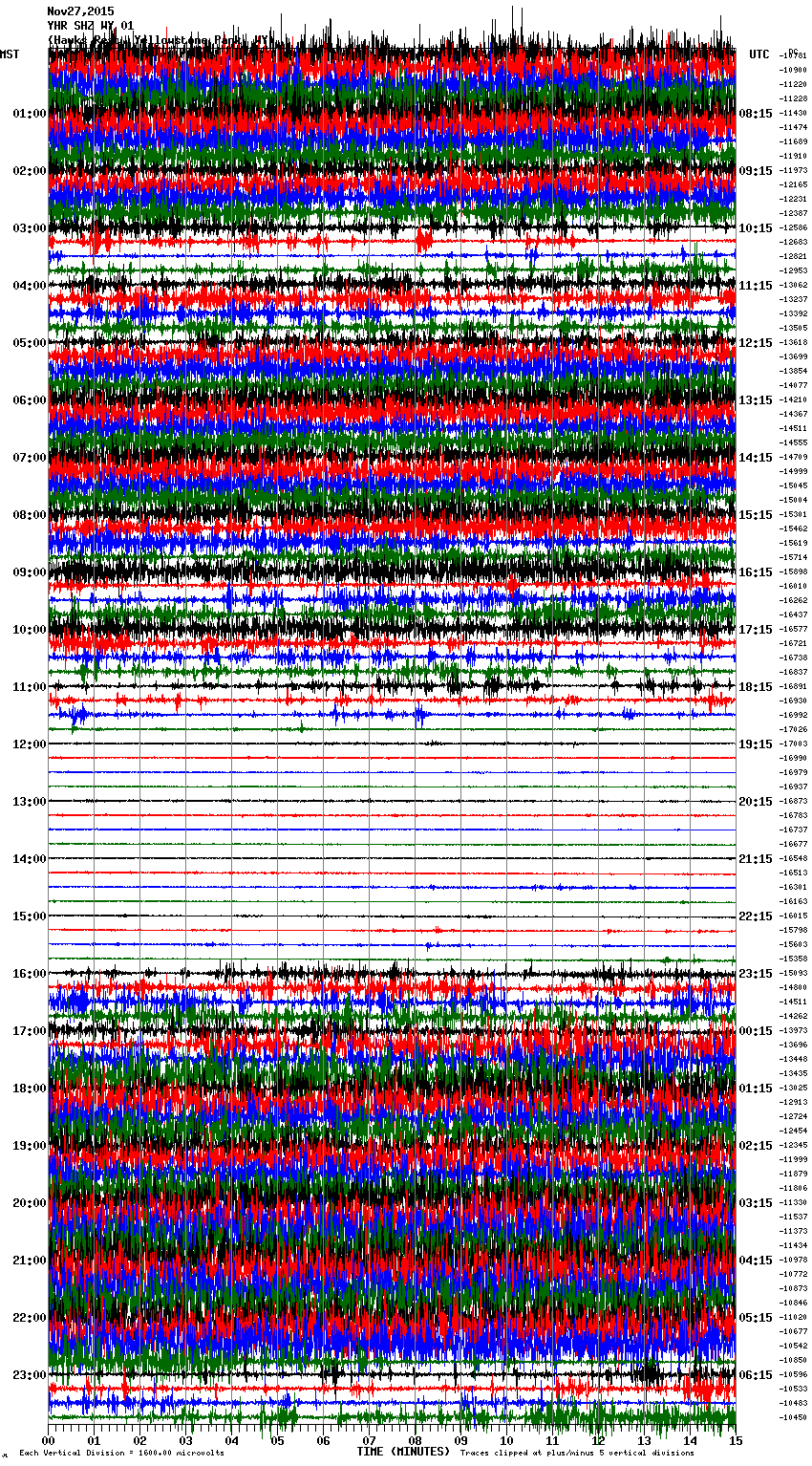Click the offset value "-17026"
The height and width of the screenshot is (1466, 812).
coord(794,730)
